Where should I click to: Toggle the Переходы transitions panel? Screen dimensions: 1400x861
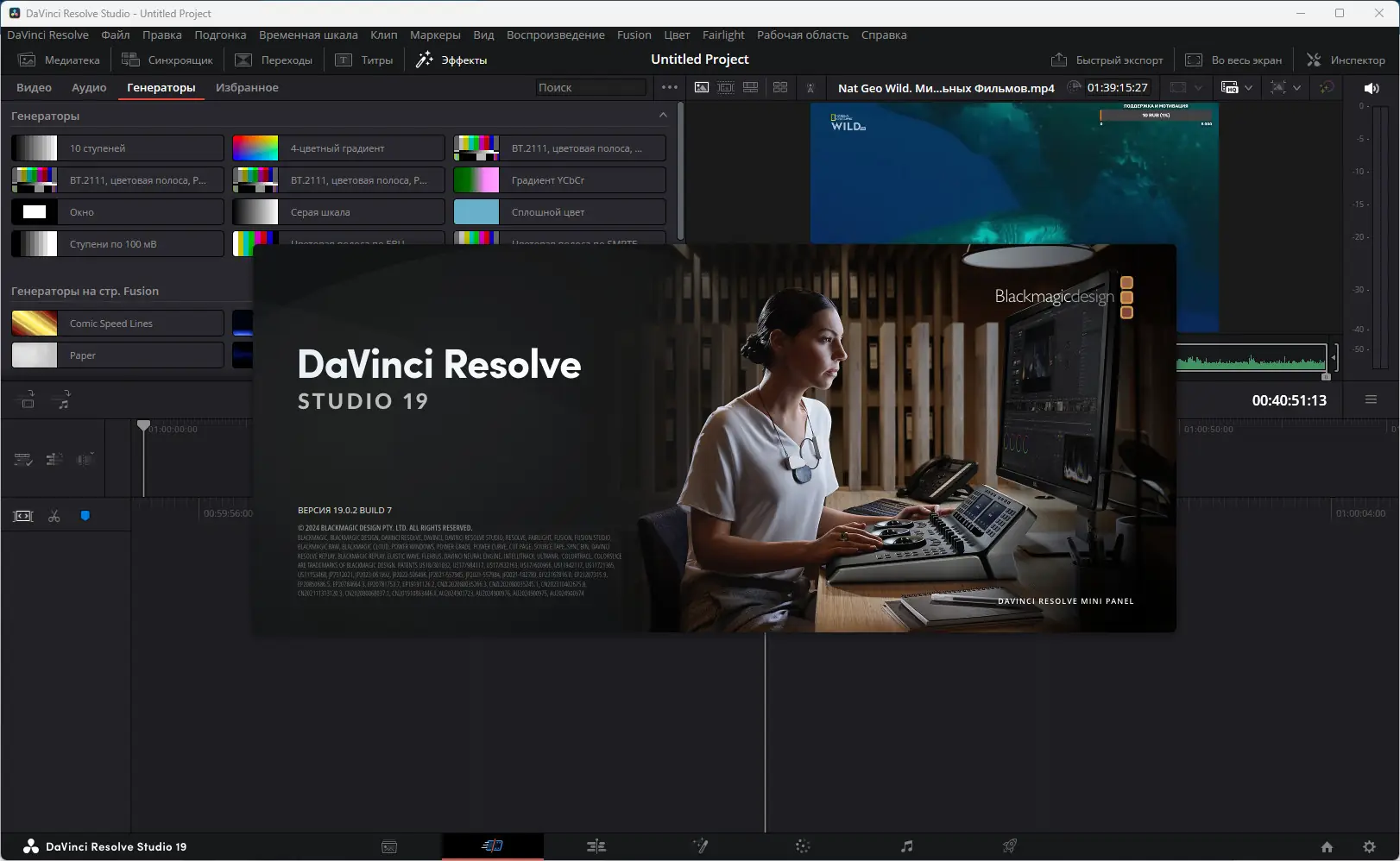point(274,60)
